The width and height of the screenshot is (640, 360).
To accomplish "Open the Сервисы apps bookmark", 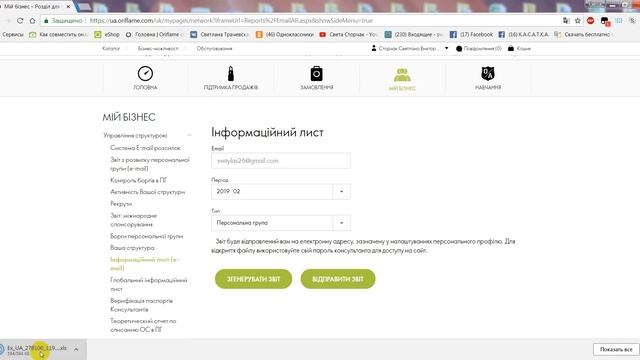I will 12,35.
